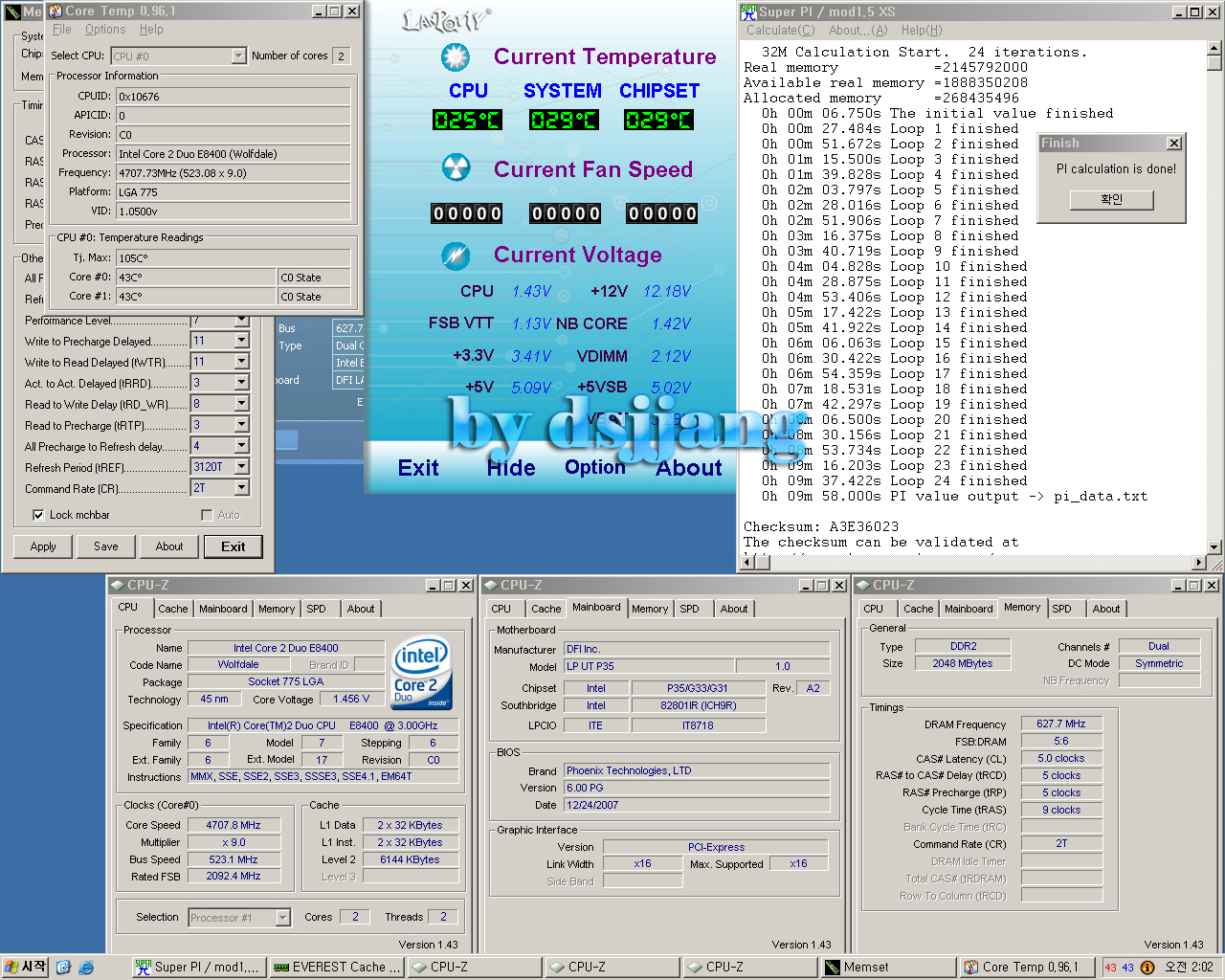
Task: Click the voltage gauge icon beside Current Voltage
Action: click(456, 256)
